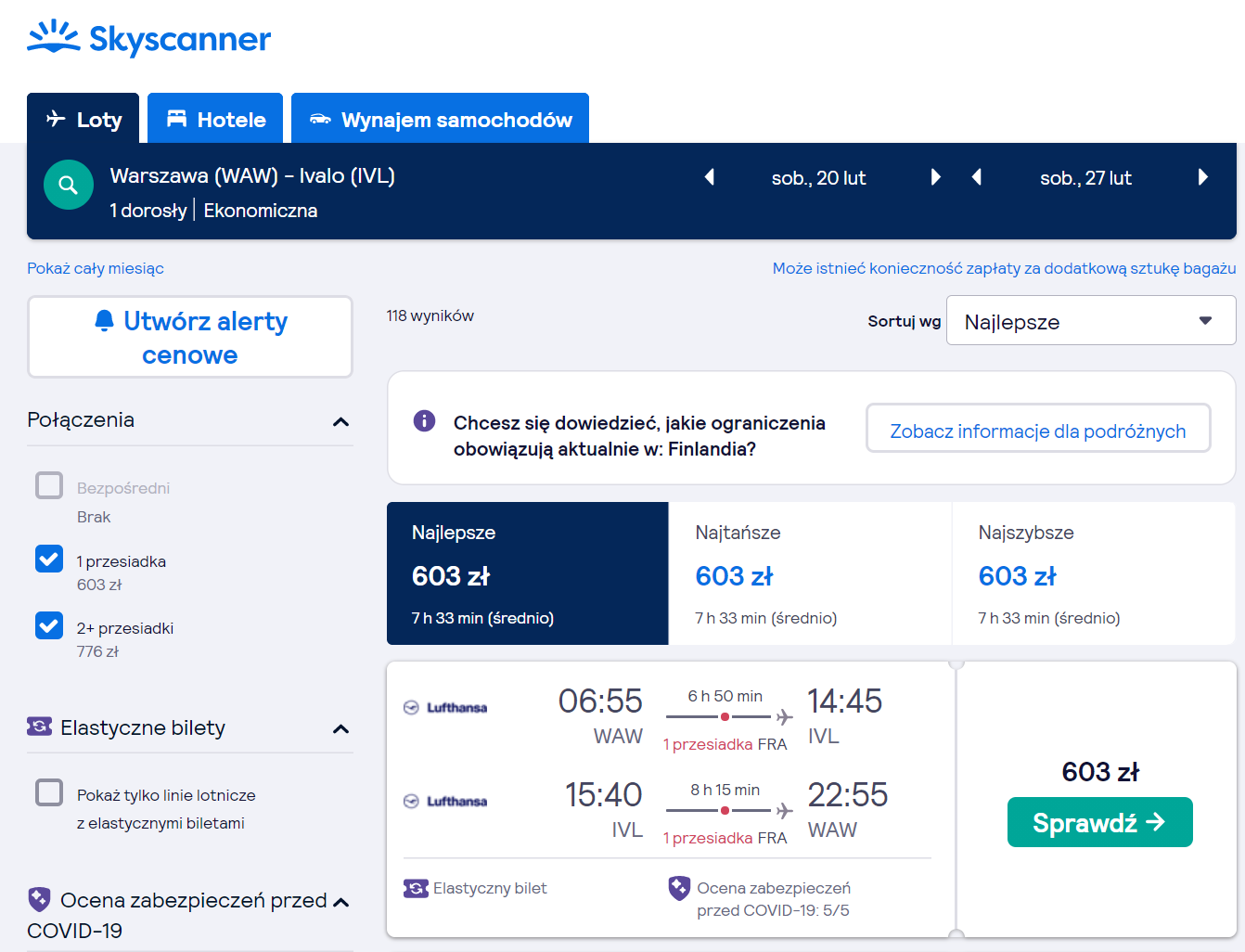
Task: Click the Sprawdź button for 603 zł flight
Action: (1099, 822)
